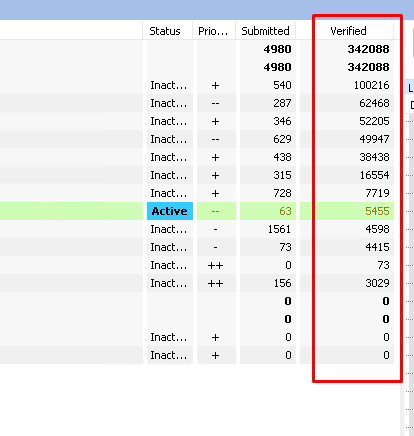Click submitted value 629
This screenshot has height=436, width=414.
coord(282,139)
